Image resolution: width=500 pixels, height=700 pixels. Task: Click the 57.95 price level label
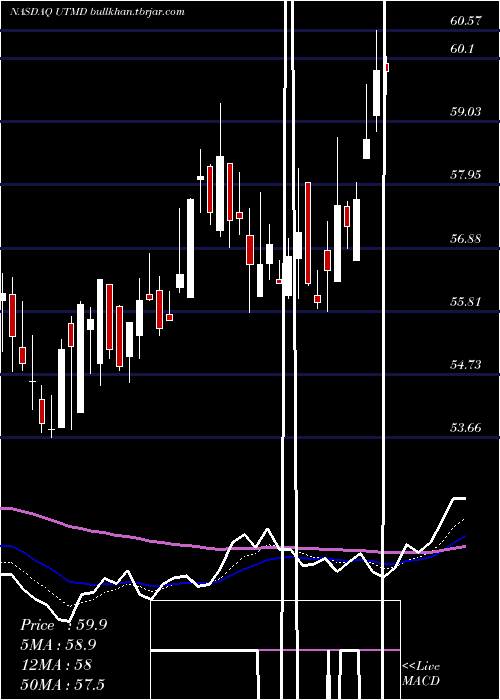(x=466, y=175)
